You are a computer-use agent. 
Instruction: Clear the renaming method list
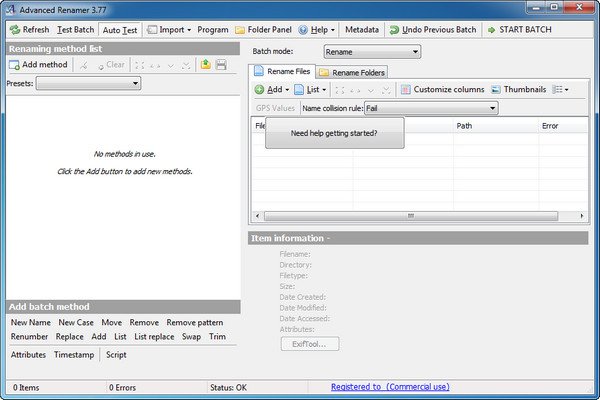111,65
